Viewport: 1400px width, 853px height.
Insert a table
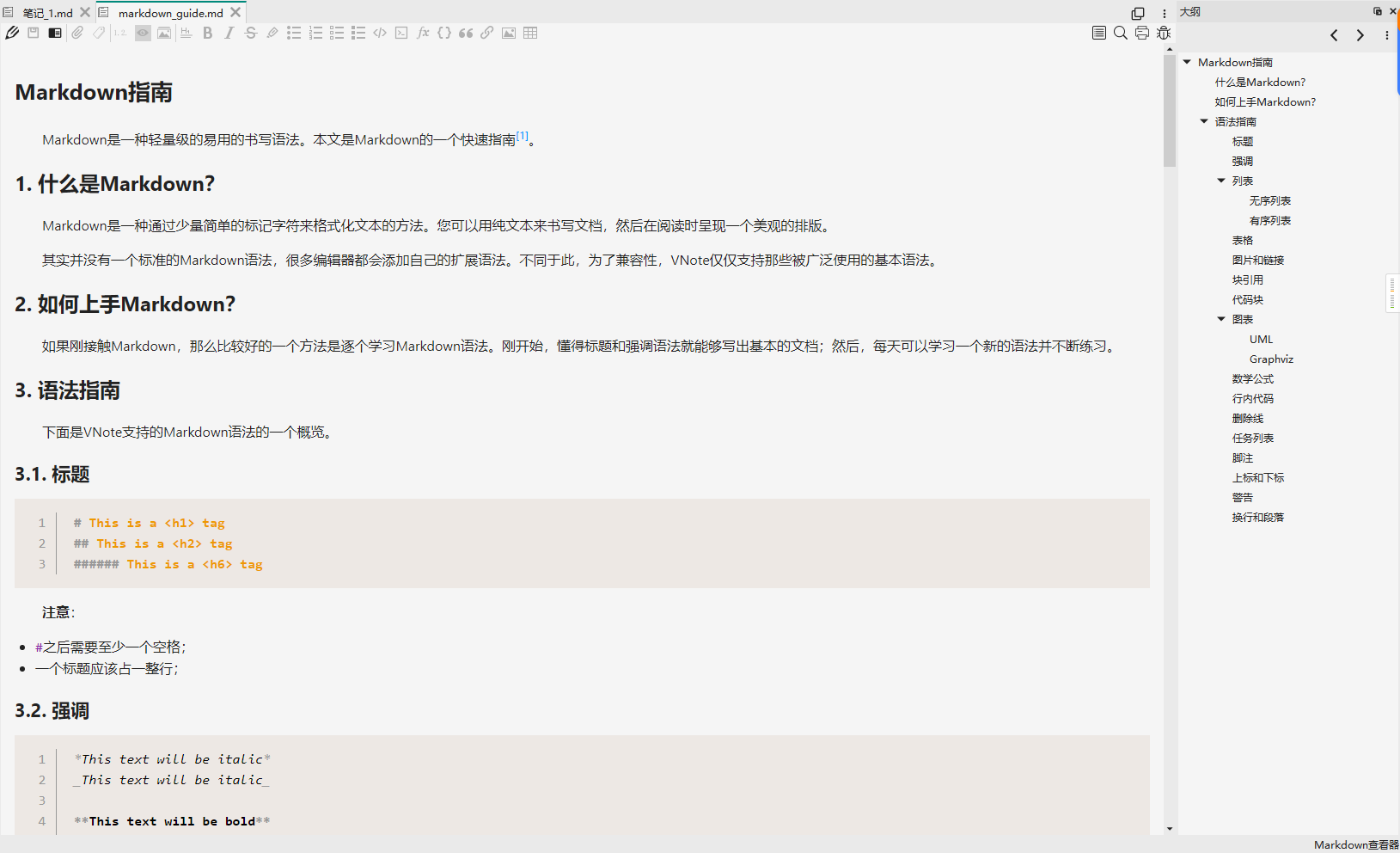[531, 33]
